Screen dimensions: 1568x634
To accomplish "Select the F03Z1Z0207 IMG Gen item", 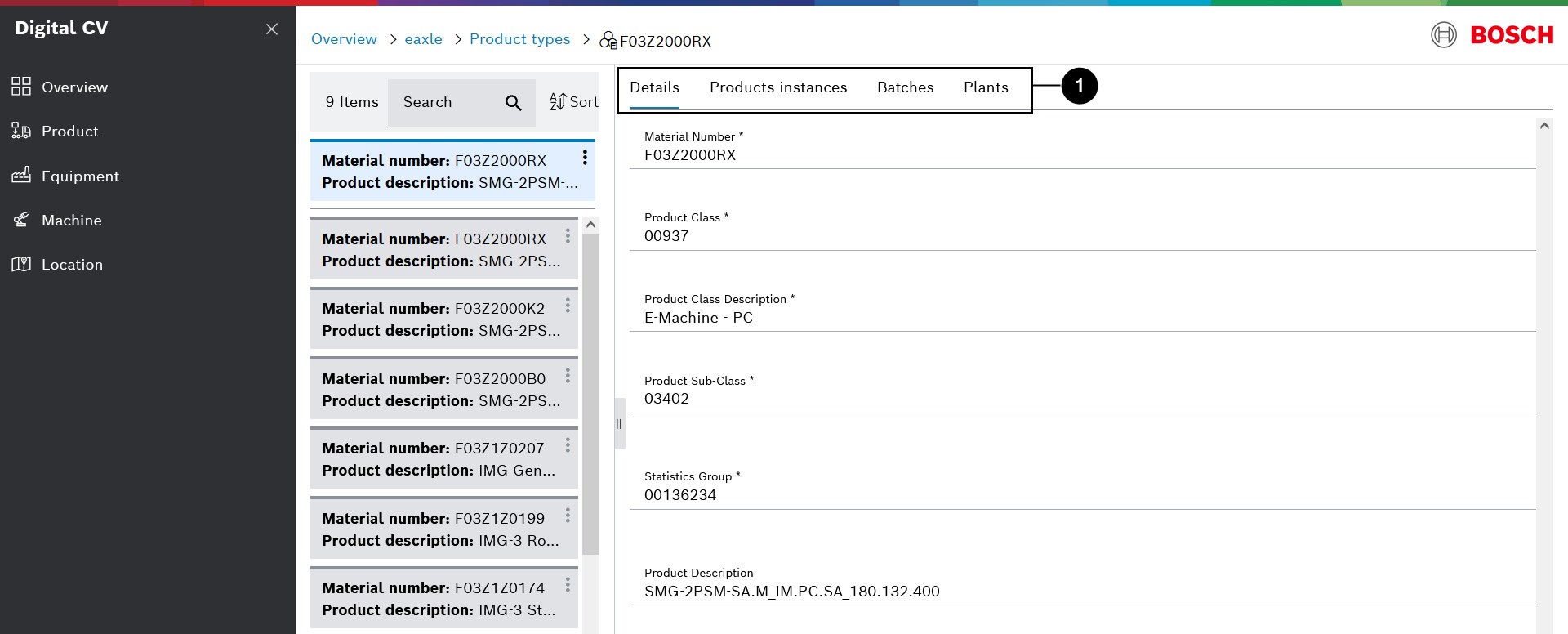I will pos(444,459).
